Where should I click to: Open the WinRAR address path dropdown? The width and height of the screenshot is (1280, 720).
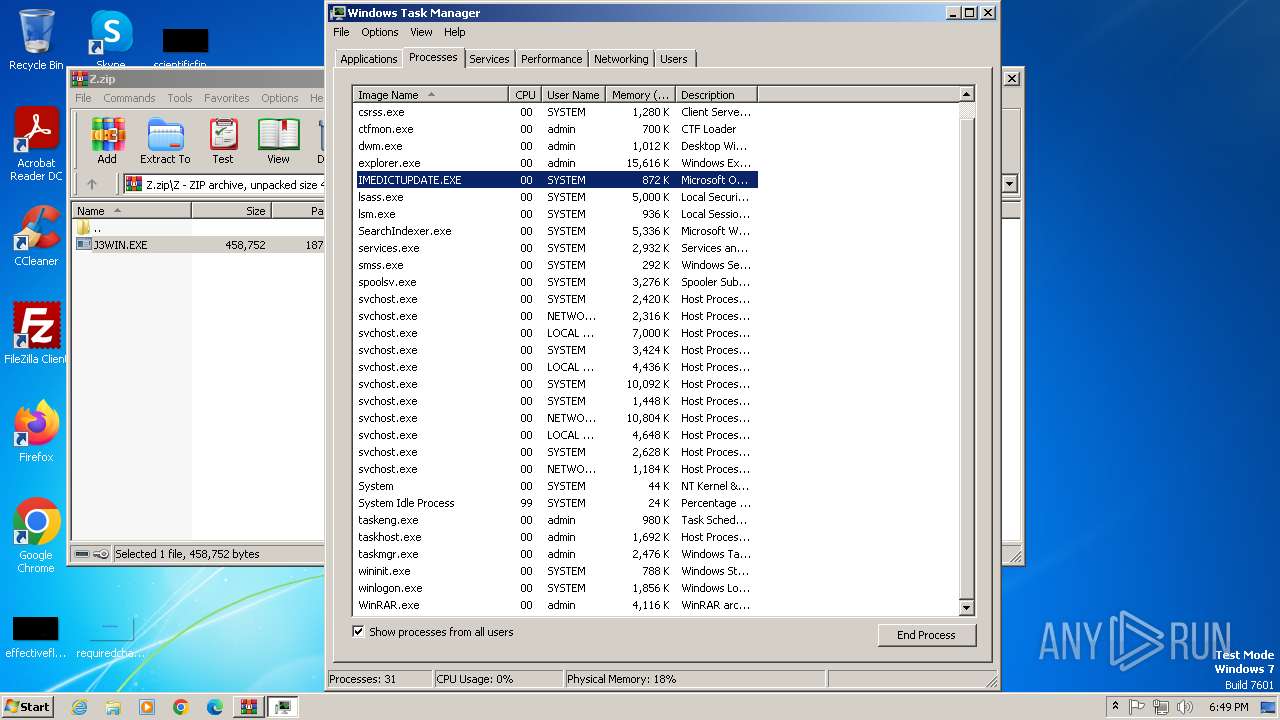tap(1009, 184)
